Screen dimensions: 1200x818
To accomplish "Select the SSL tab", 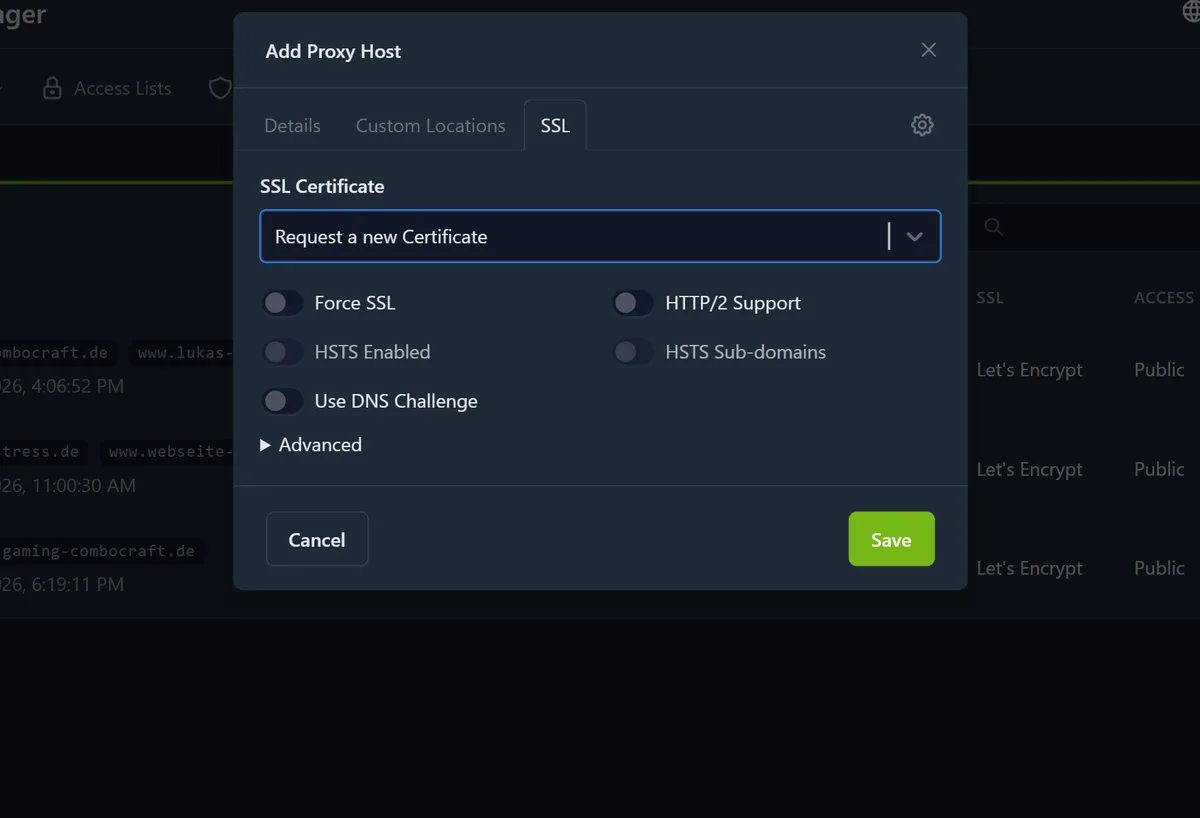I will (555, 126).
